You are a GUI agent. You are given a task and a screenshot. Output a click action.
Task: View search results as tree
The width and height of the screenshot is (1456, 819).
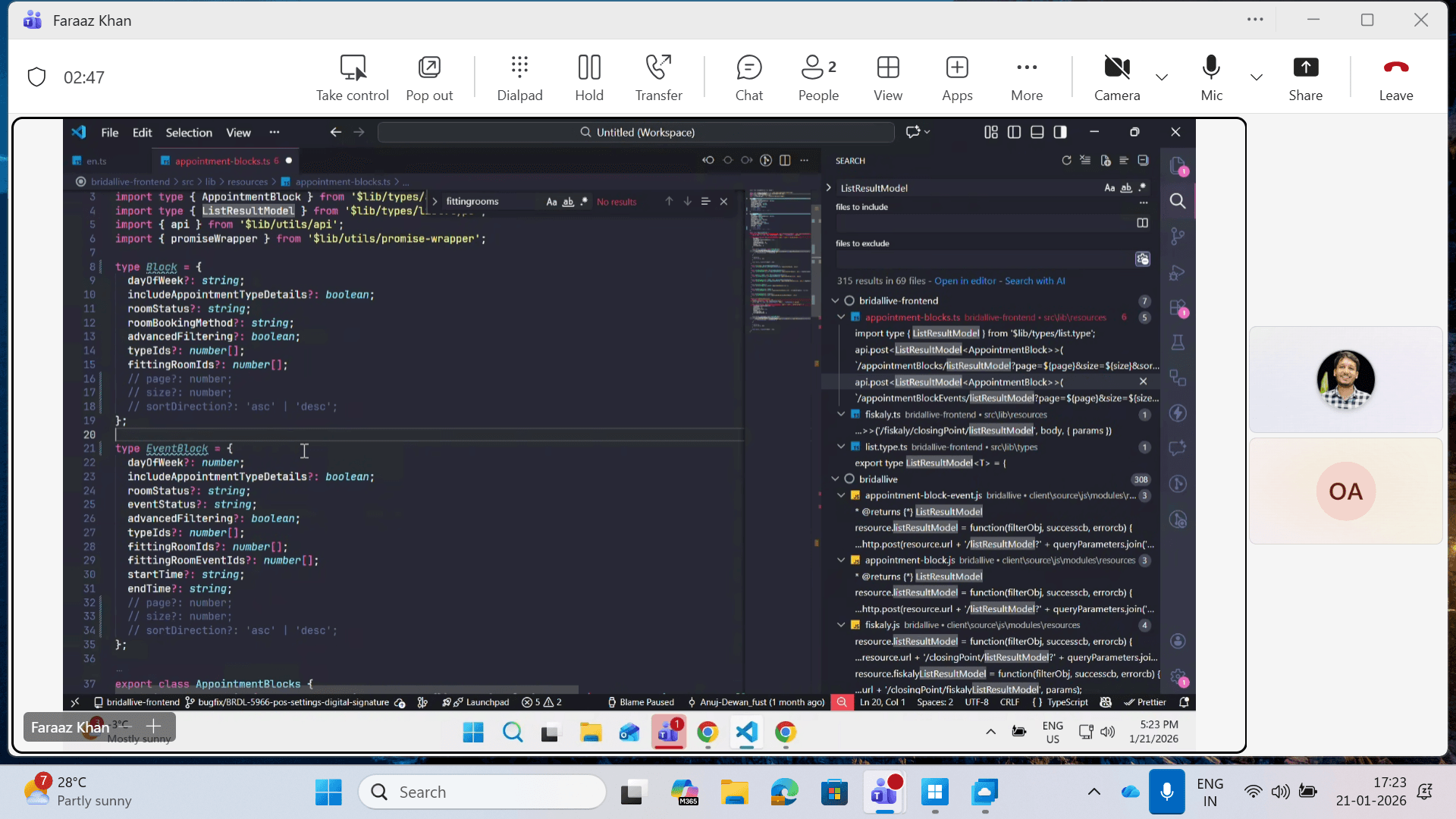1124,161
